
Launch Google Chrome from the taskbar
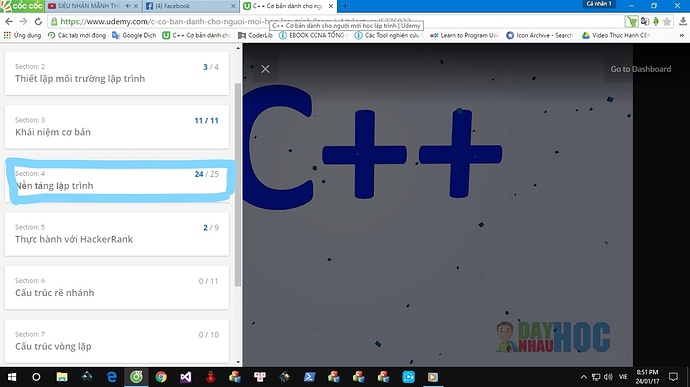click(161, 377)
